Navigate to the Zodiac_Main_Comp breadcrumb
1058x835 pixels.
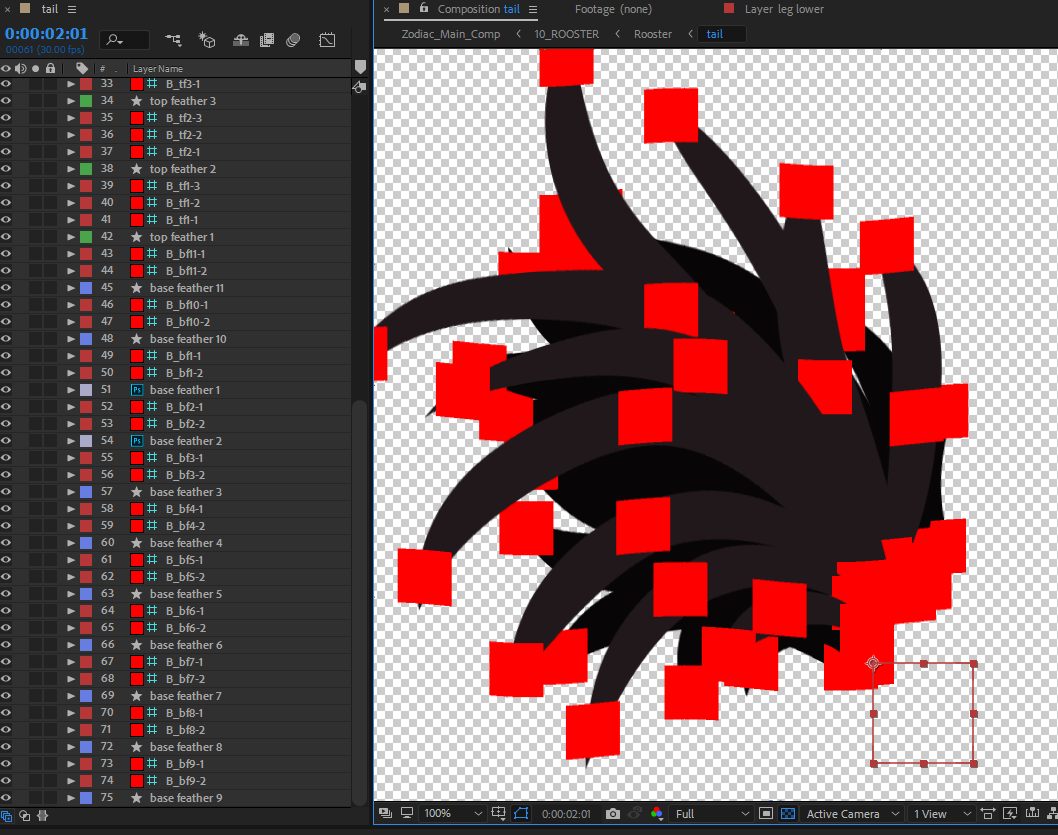[x=451, y=34]
